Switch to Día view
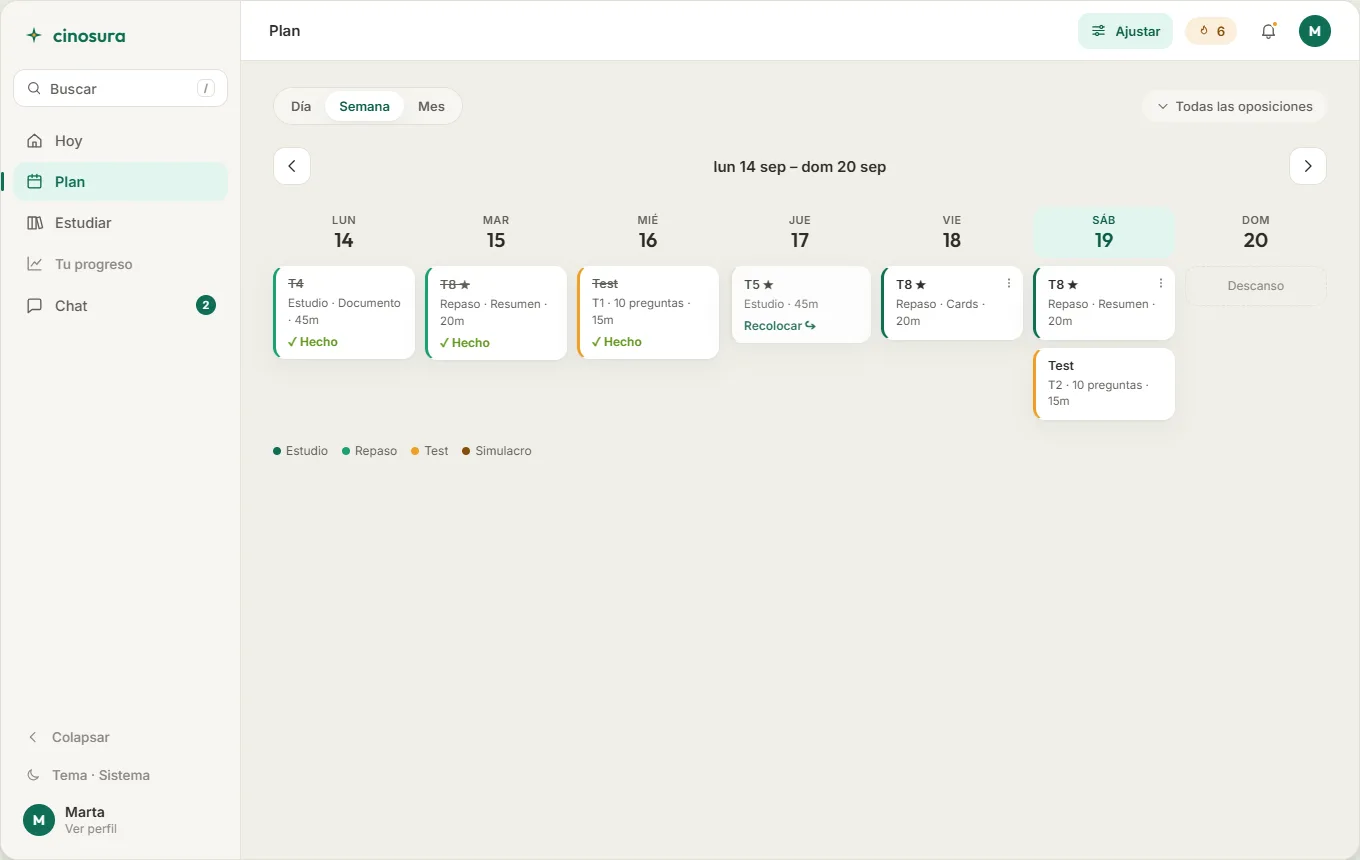 [x=301, y=106]
